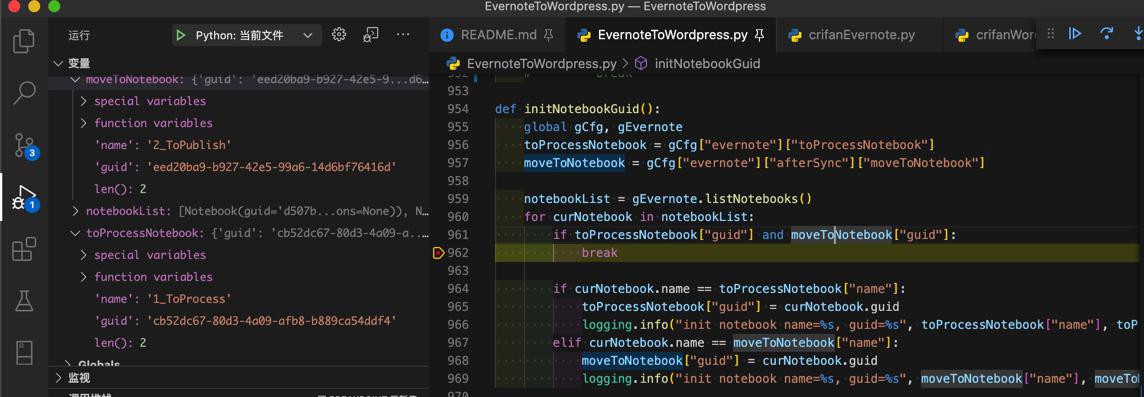1144x397 pixels.
Task: Open Run and Debug view icon
Action: tap(25, 198)
